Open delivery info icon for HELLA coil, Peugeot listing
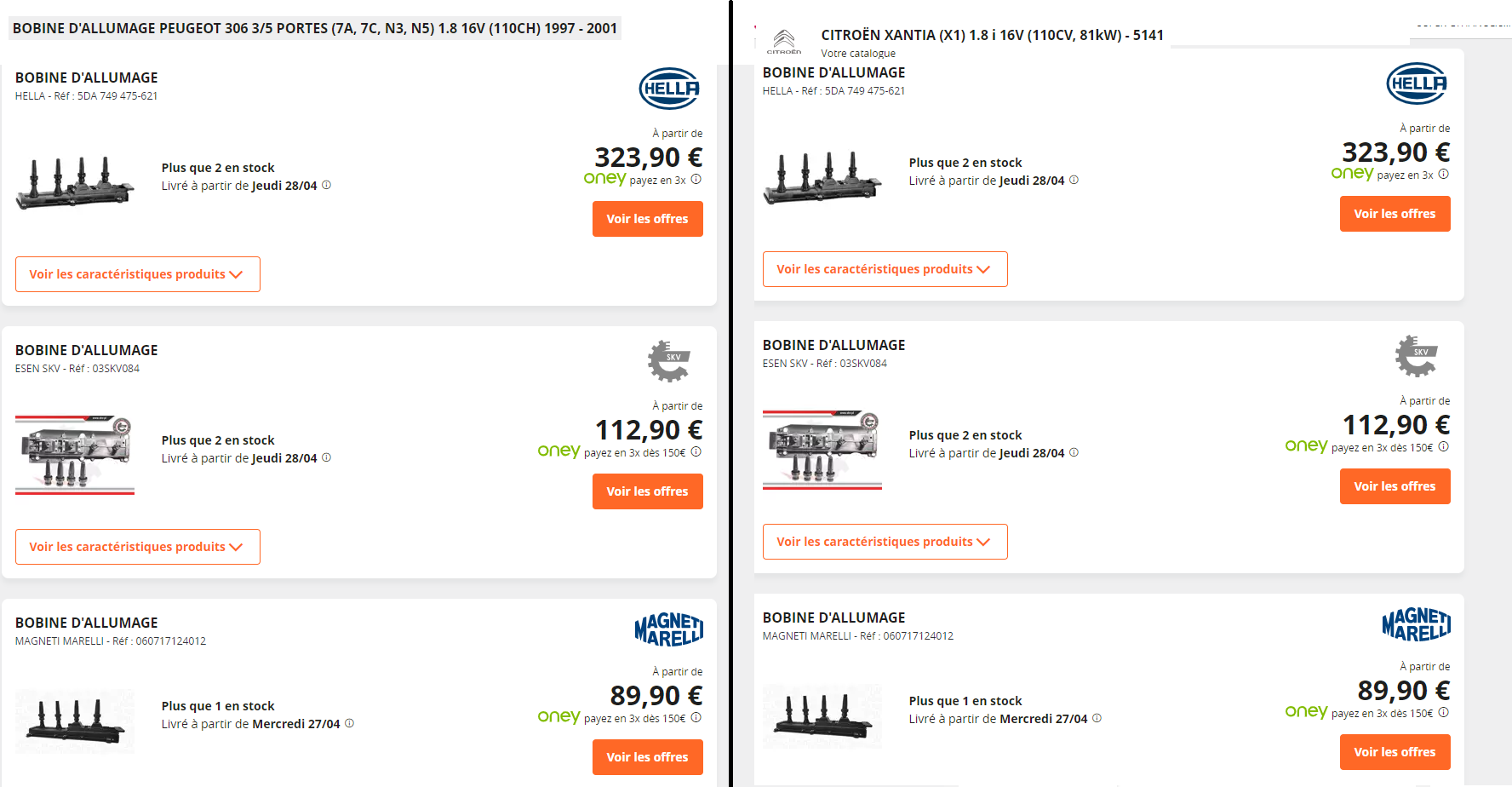 click(x=326, y=185)
